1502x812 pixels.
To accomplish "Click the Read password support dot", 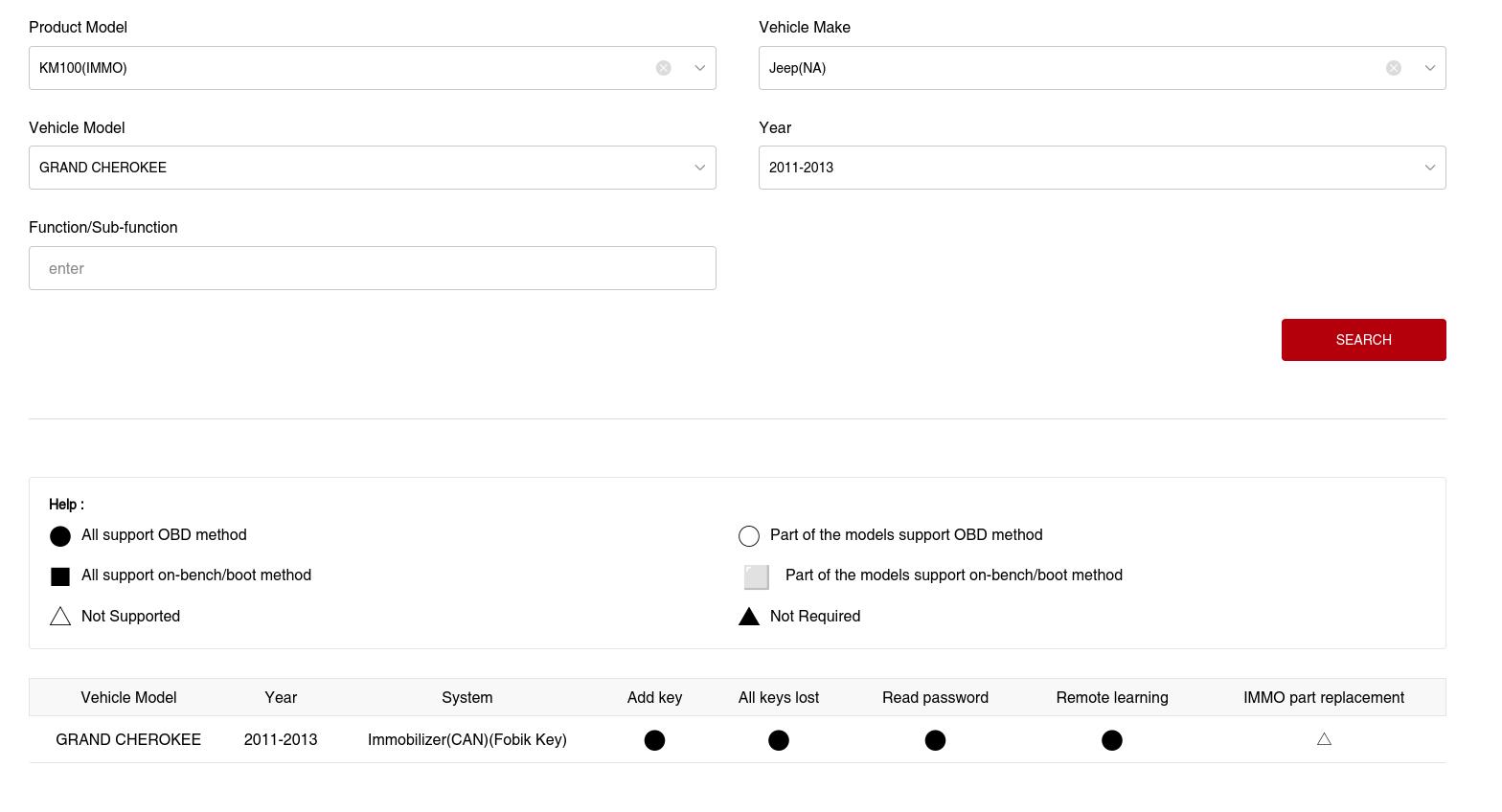I will pos(935,740).
